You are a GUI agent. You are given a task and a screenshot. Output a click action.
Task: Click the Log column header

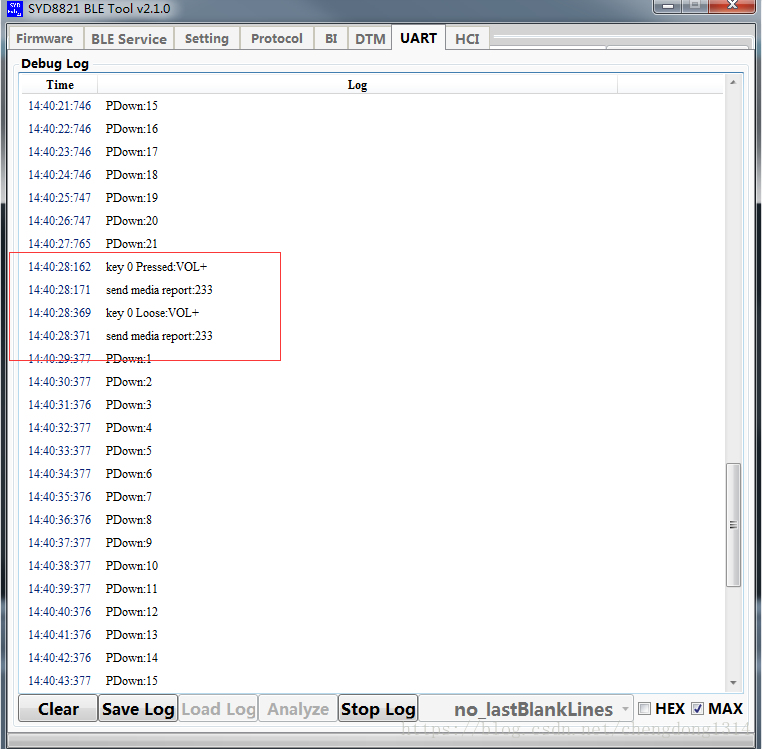tap(357, 85)
